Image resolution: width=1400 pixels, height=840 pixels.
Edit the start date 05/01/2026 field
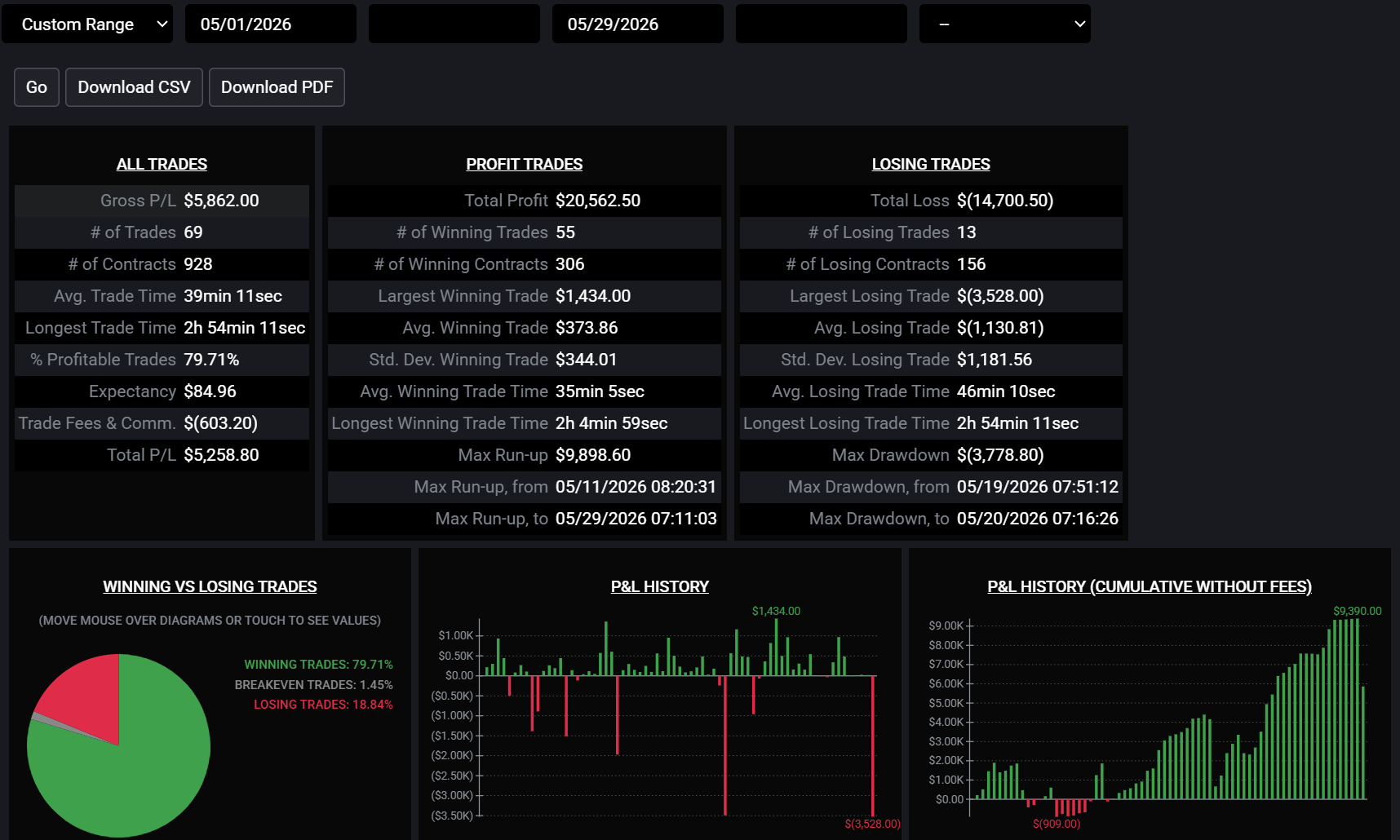coord(271,24)
